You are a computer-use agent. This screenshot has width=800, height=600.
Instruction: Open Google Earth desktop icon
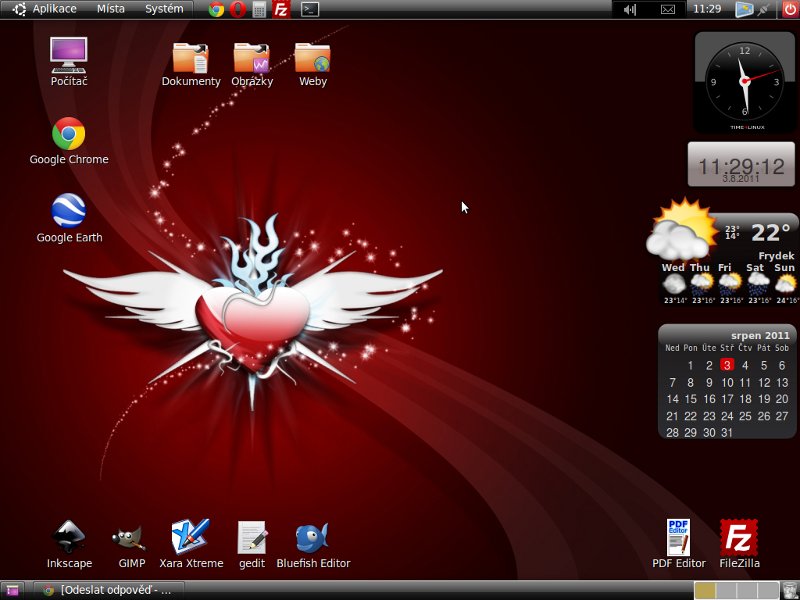[x=68, y=212]
